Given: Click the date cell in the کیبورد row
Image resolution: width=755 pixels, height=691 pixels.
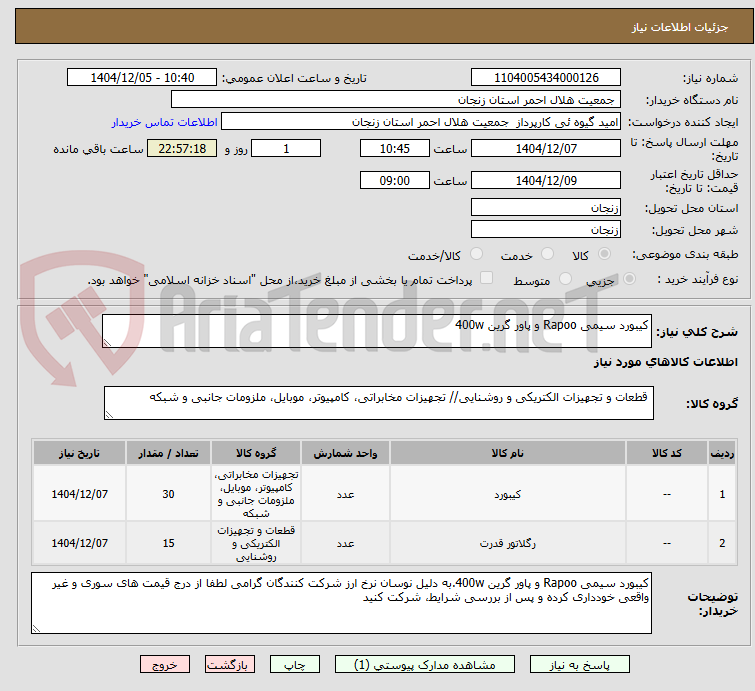Looking at the screenshot, I should 79,494.
